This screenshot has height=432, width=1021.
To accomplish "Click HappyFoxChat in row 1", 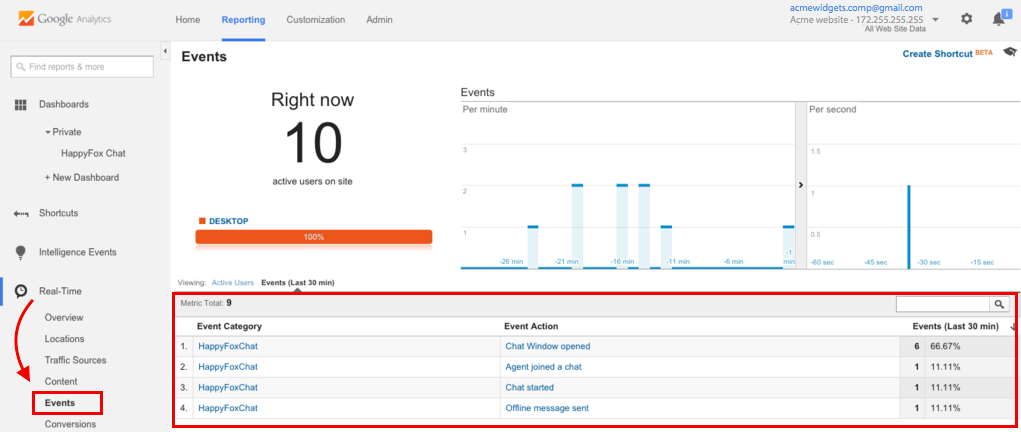I will click(228, 347).
